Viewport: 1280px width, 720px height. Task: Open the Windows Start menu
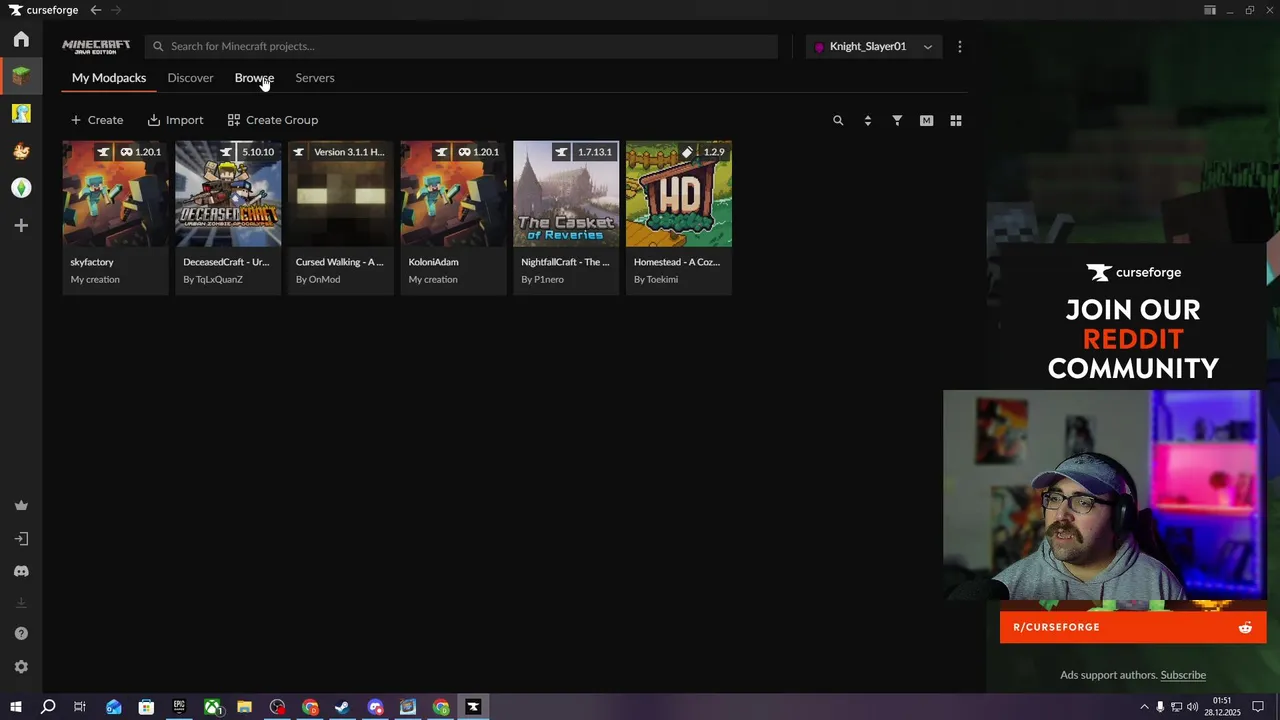click(15, 707)
